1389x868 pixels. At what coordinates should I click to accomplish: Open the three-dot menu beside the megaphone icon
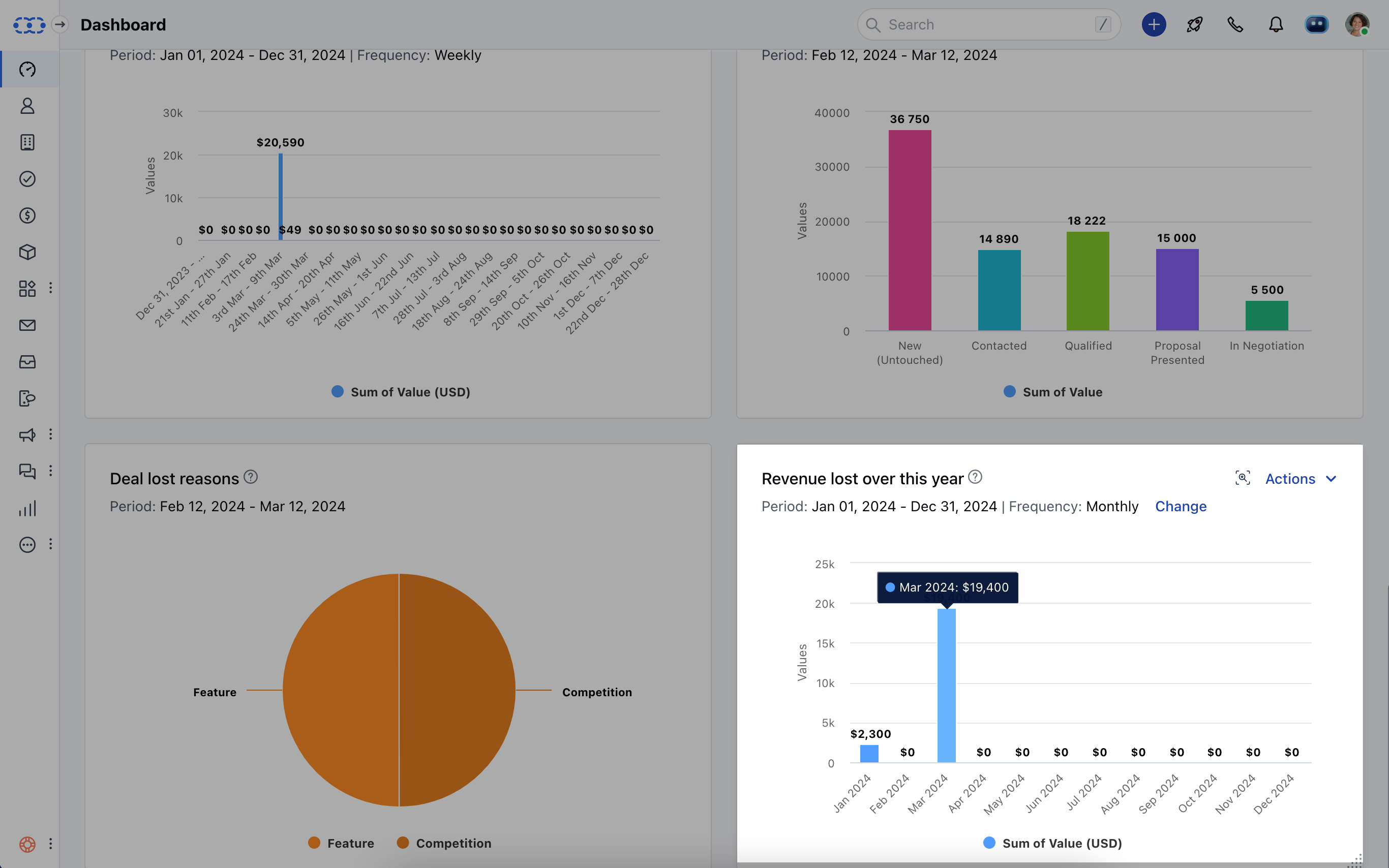click(x=51, y=435)
